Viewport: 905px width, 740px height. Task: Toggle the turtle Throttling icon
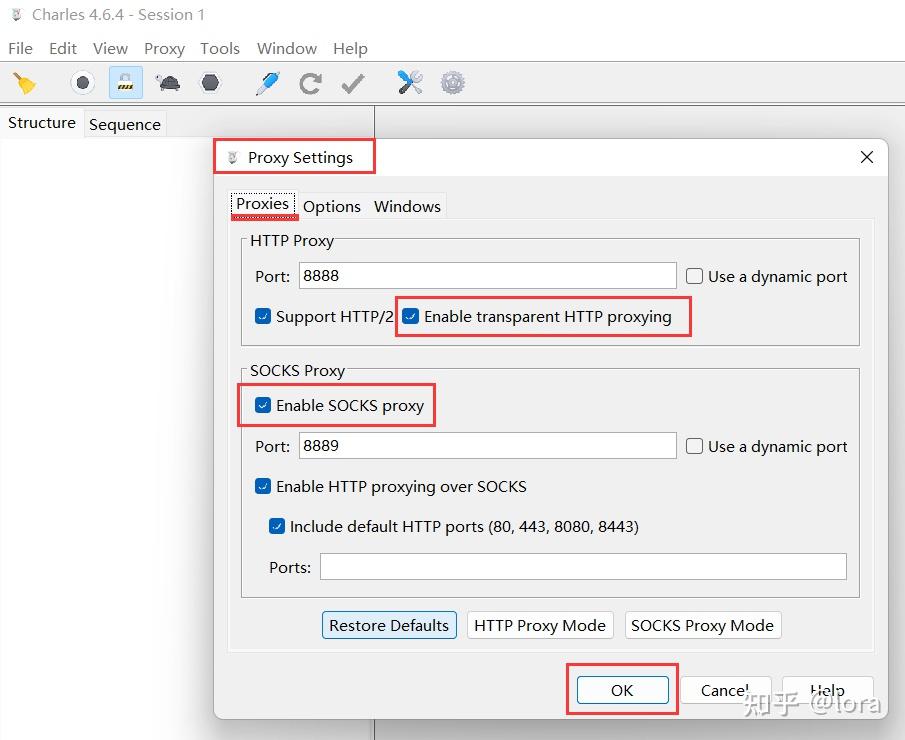(168, 83)
